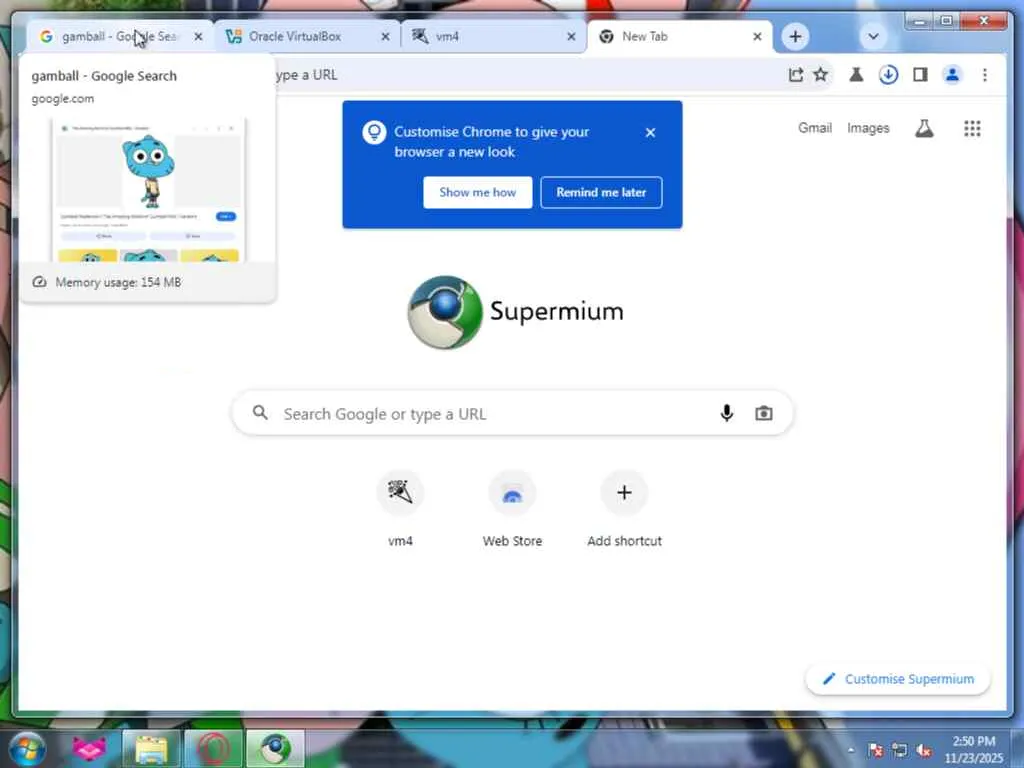Click the Remind me later button
This screenshot has height=768, width=1024.
601,193
